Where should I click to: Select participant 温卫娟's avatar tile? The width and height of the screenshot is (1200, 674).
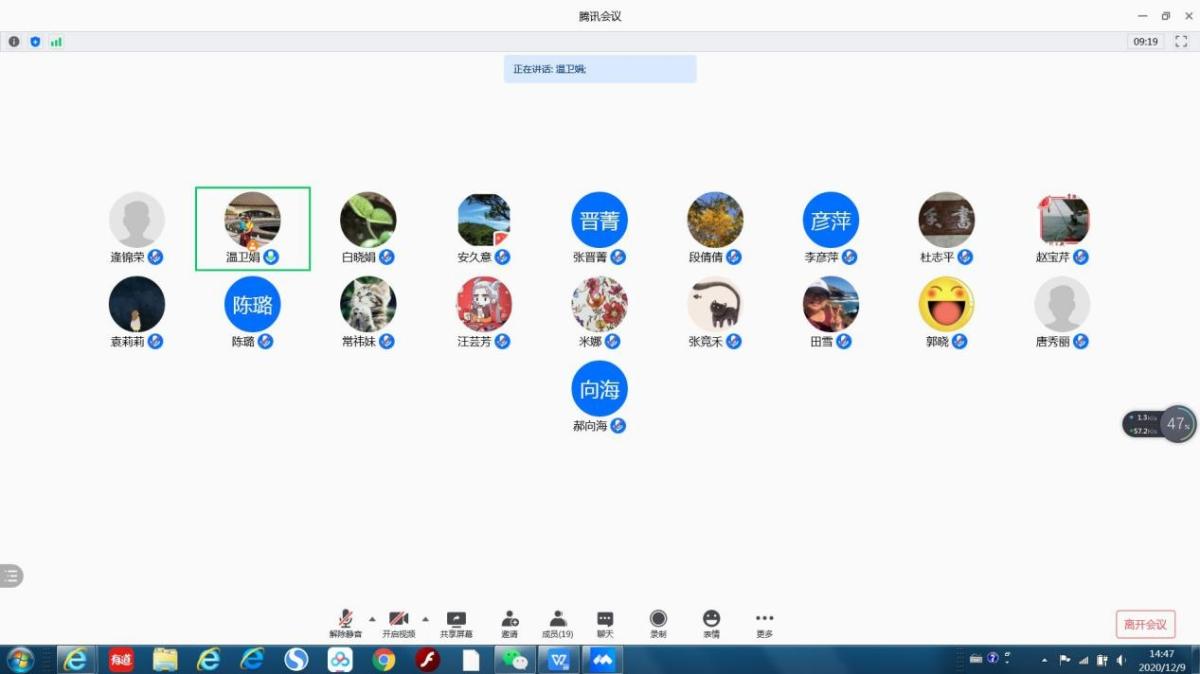click(252, 220)
